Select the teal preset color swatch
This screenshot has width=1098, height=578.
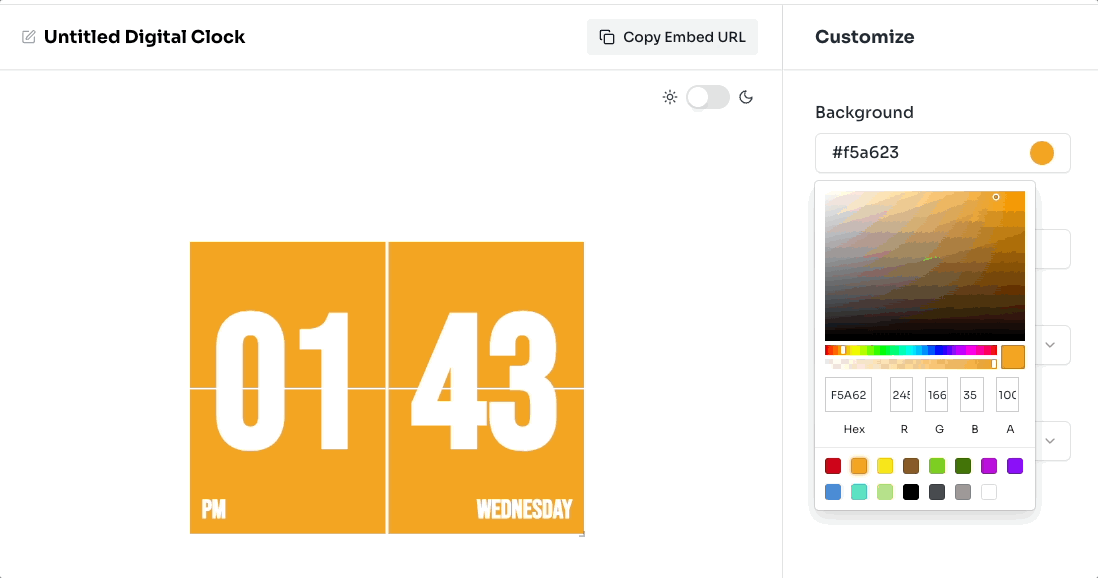point(858,491)
